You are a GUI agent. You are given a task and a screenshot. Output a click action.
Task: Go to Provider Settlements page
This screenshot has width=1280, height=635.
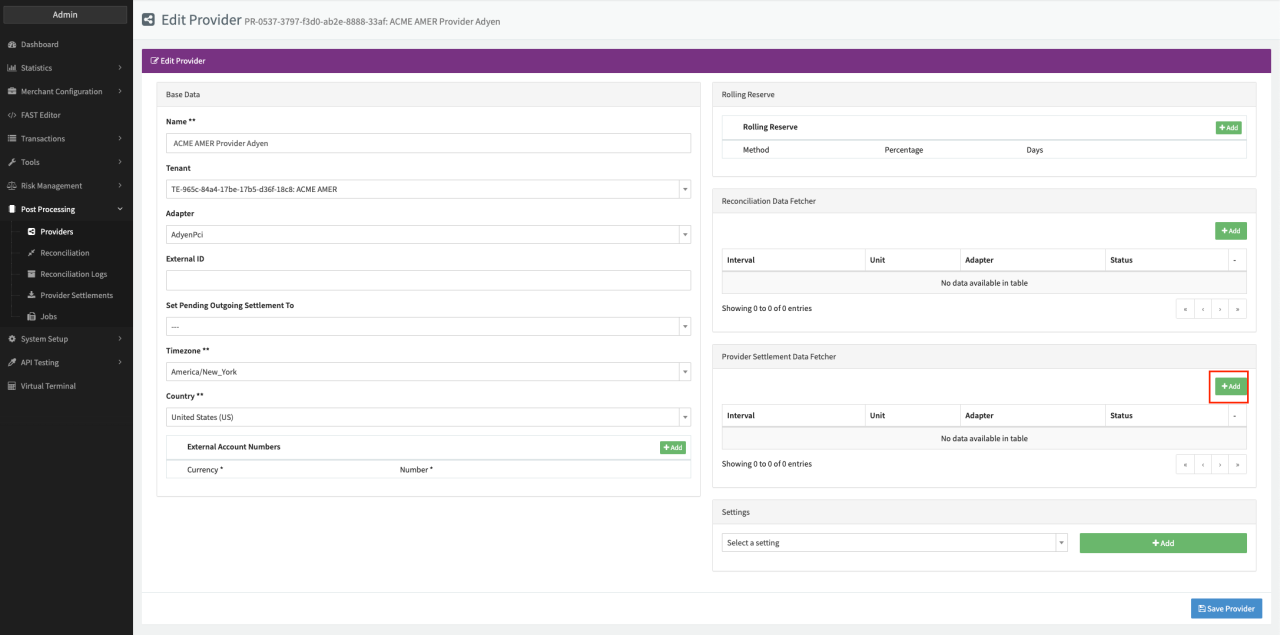(76, 295)
